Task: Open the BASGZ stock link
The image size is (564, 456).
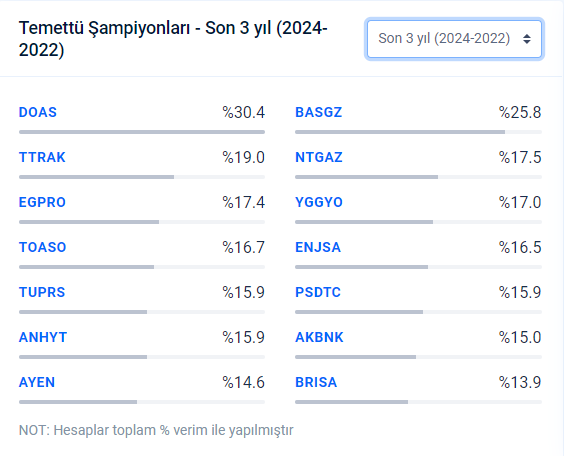Action: point(318,112)
